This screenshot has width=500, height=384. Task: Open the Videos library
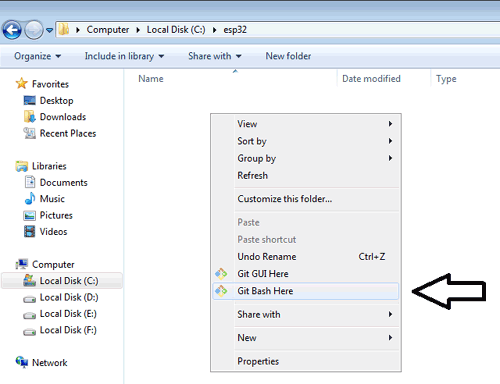click(53, 232)
